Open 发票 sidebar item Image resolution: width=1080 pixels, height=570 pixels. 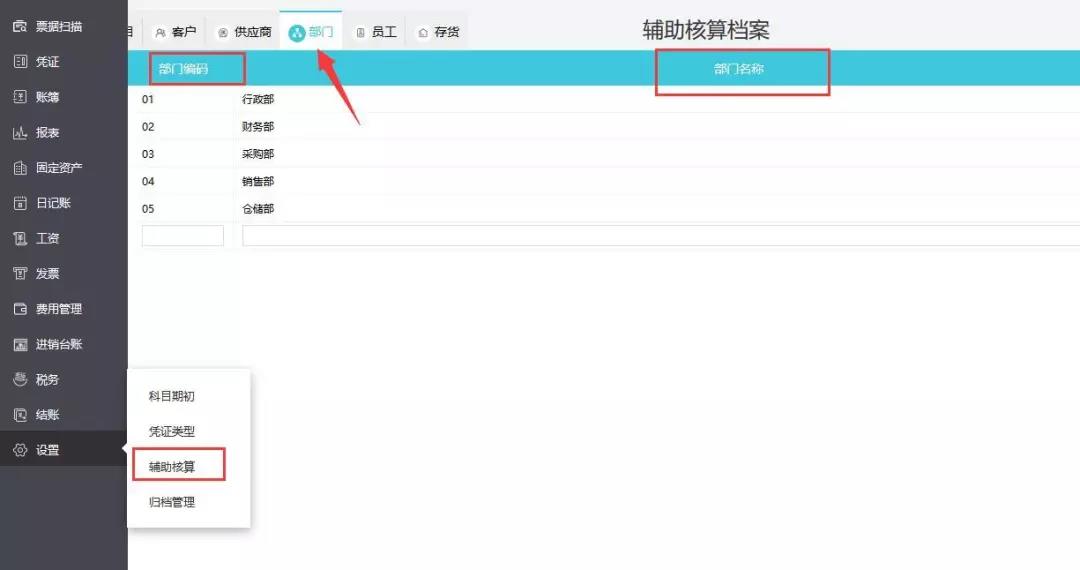click(x=48, y=273)
